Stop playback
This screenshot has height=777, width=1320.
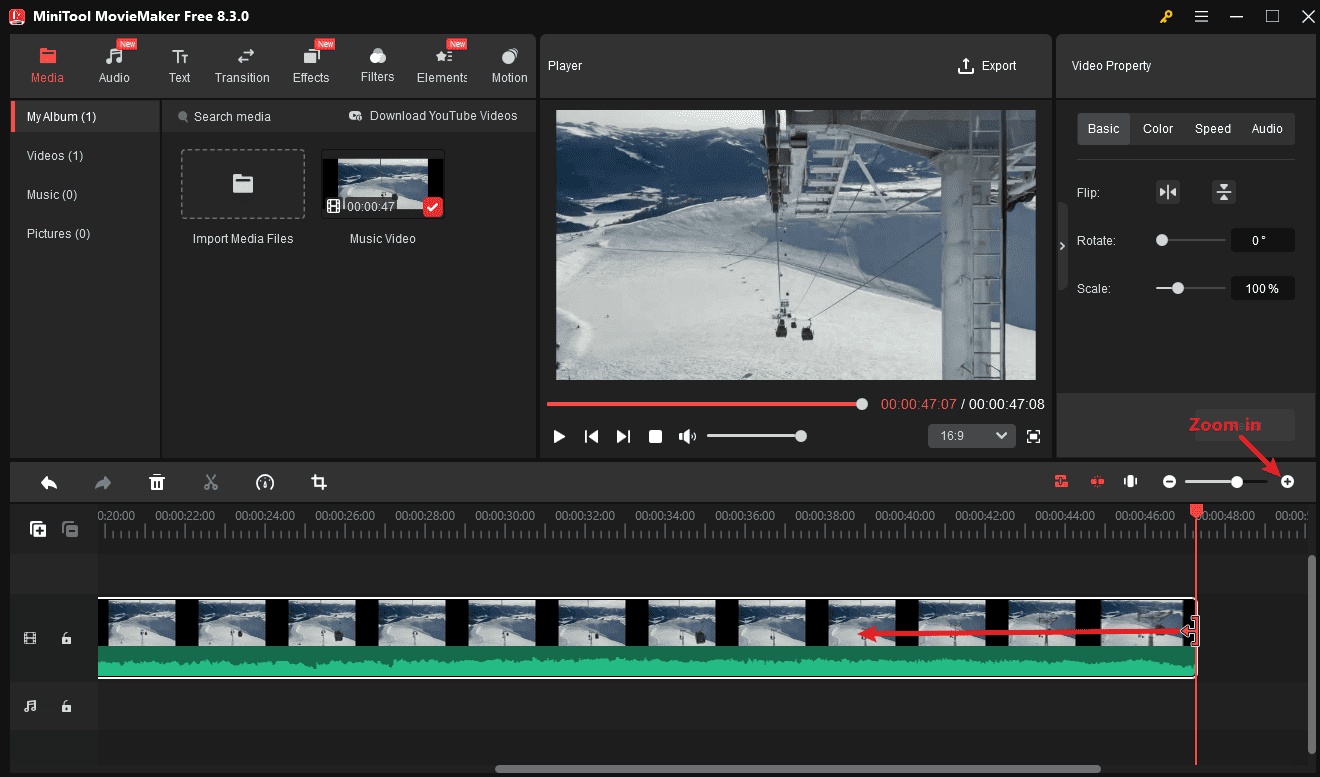(x=655, y=437)
